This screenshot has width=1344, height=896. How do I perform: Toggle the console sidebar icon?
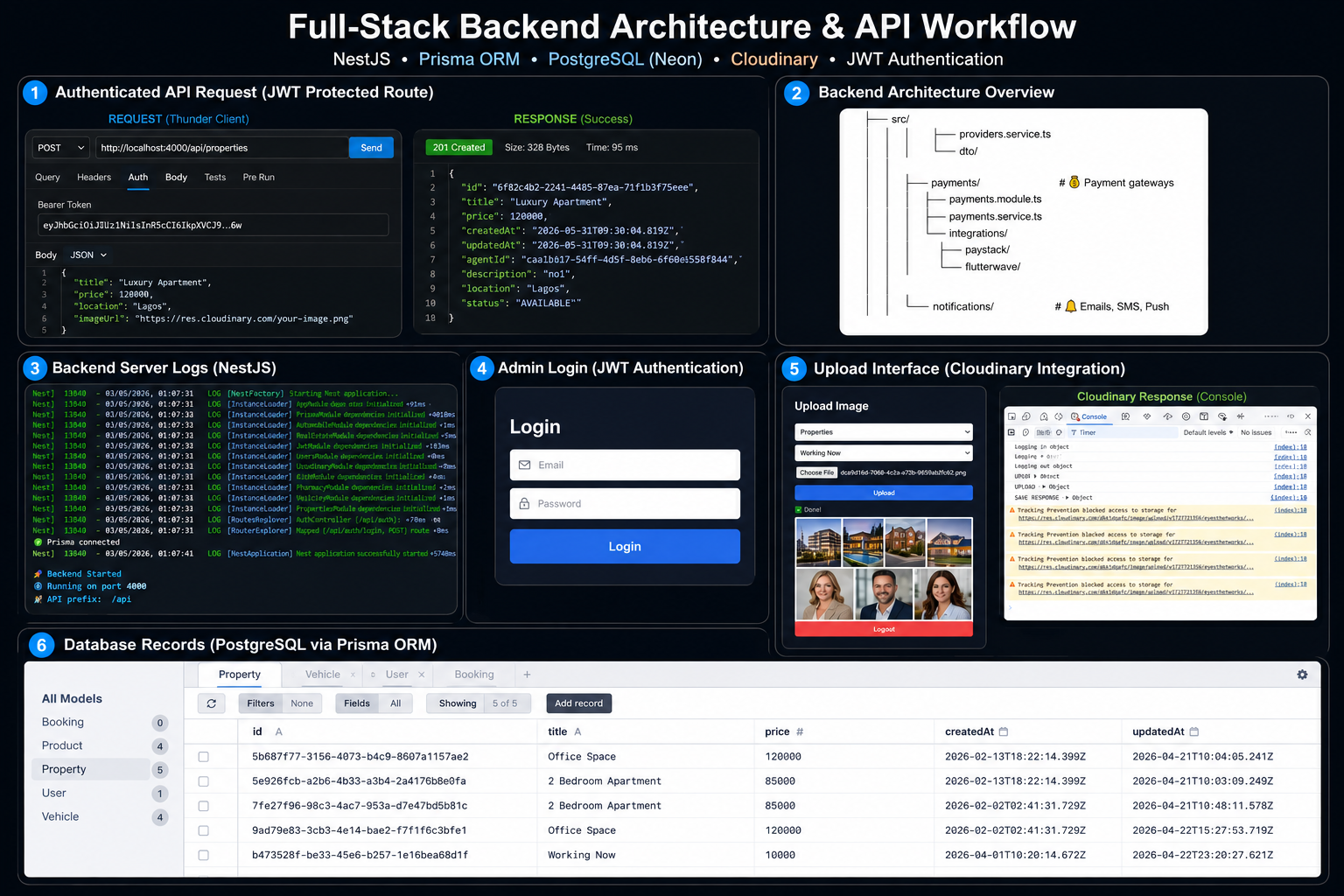coord(1011,432)
